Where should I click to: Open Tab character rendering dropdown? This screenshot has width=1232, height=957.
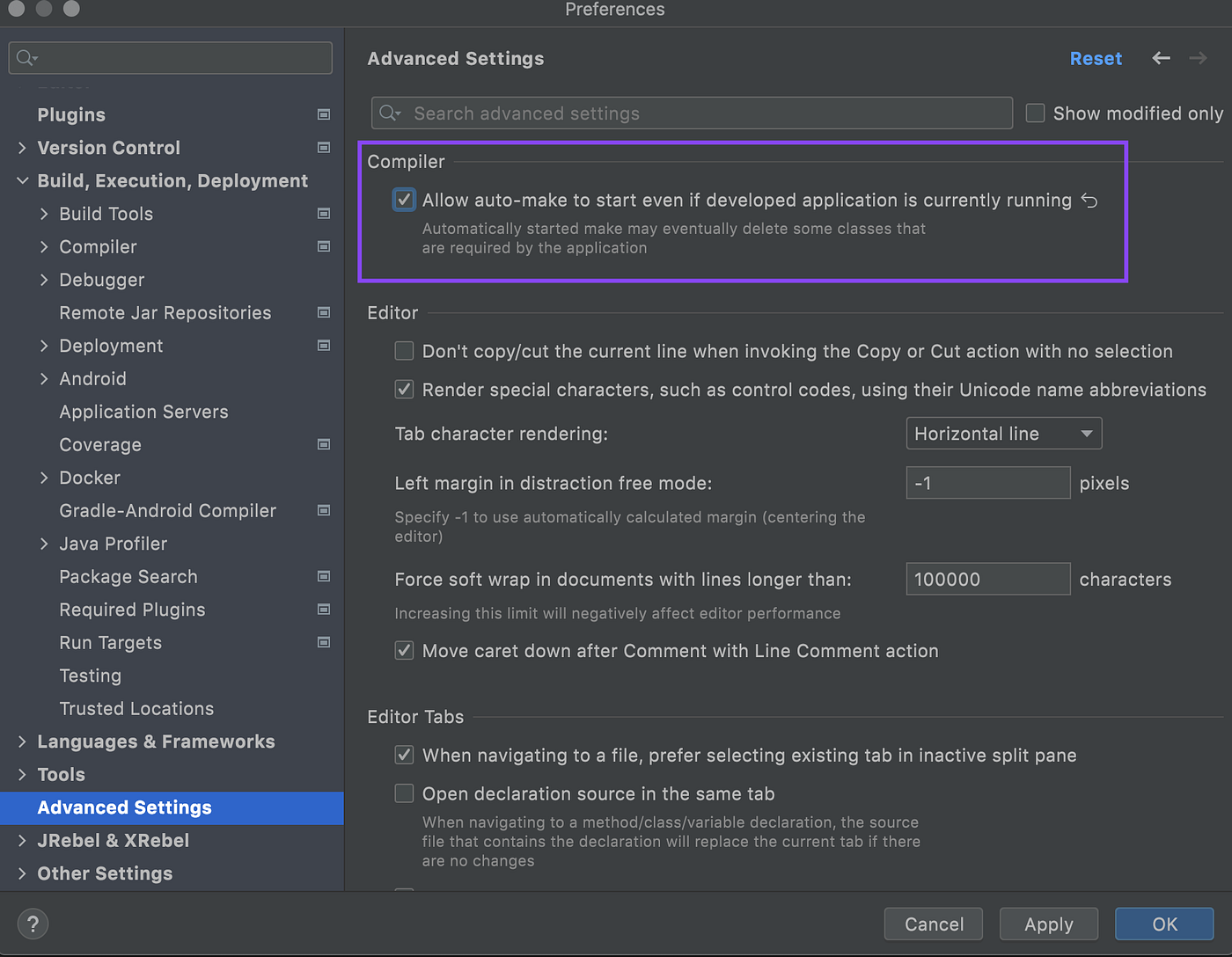[1004, 434]
